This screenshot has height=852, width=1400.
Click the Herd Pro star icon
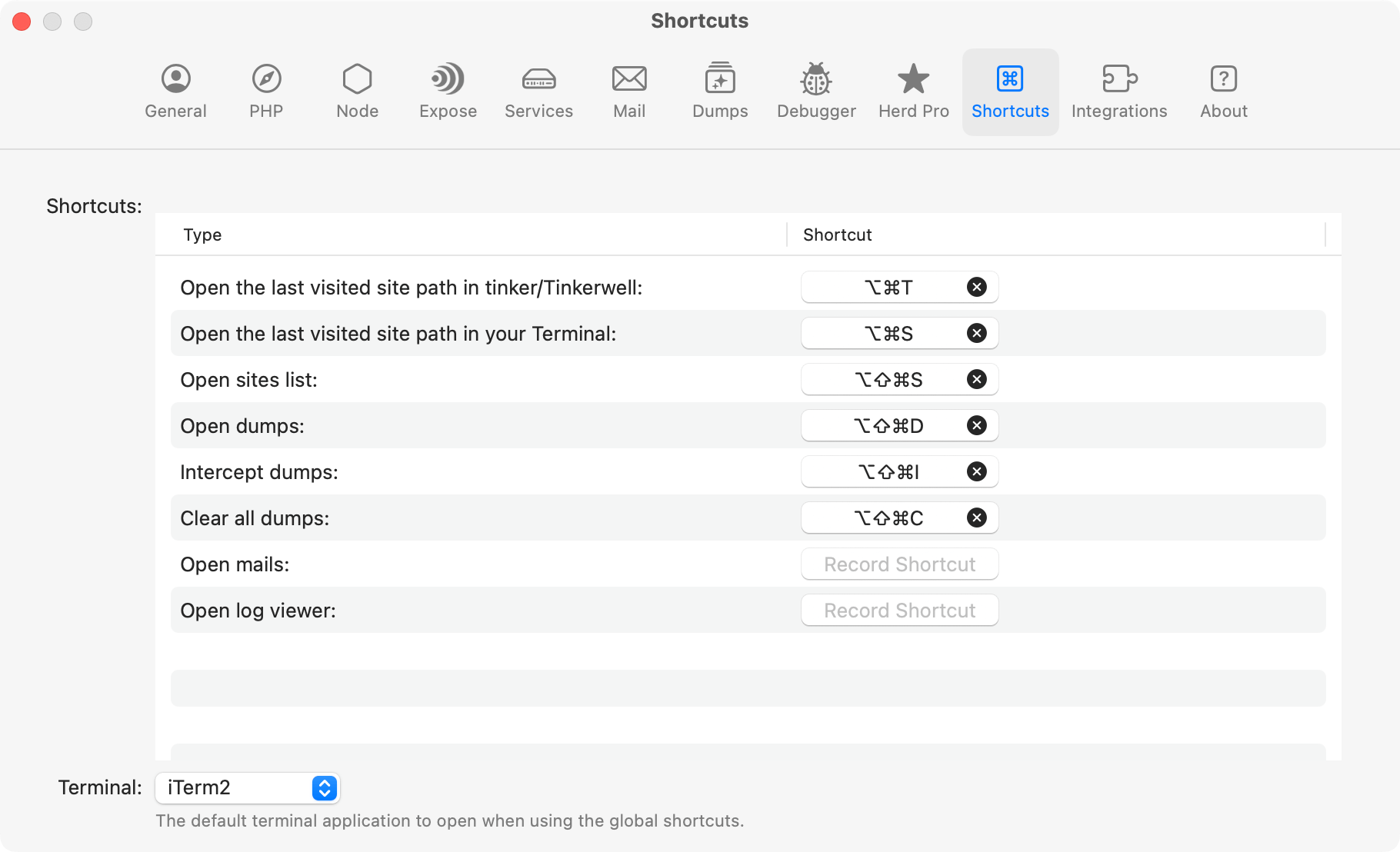(x=912, y=90)
